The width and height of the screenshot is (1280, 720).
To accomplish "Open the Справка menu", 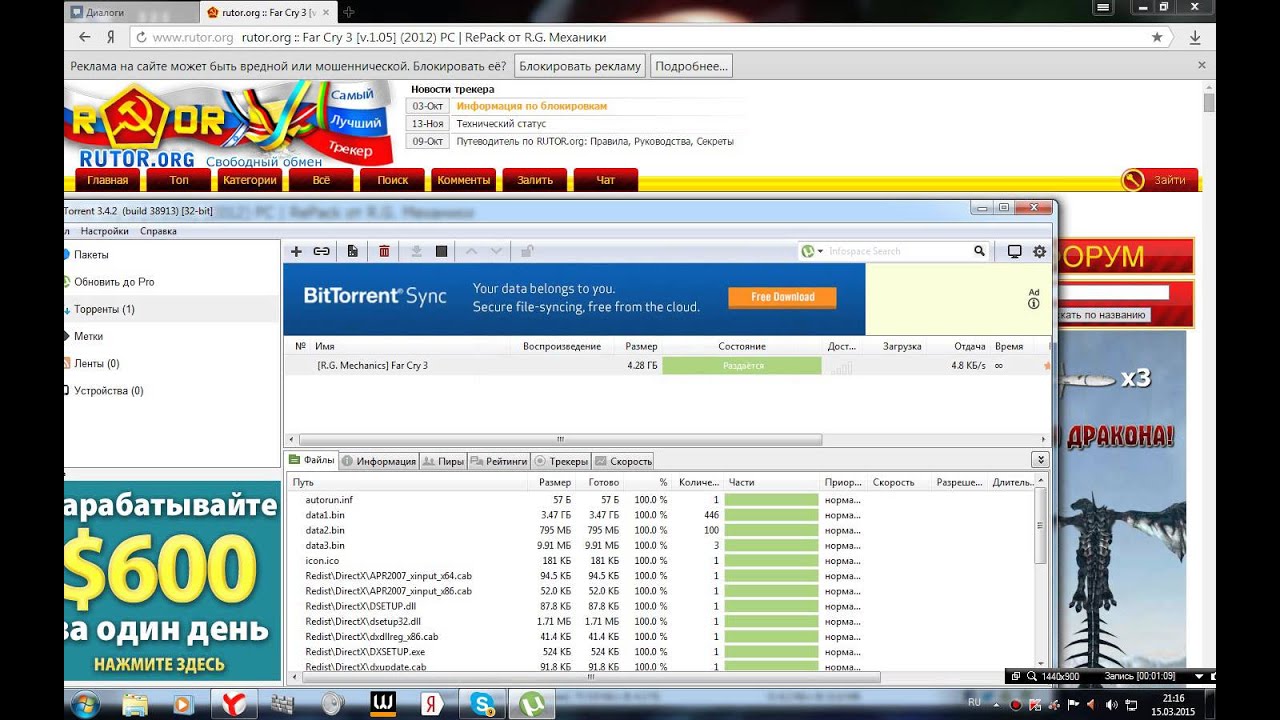I will tap(158, 231).
